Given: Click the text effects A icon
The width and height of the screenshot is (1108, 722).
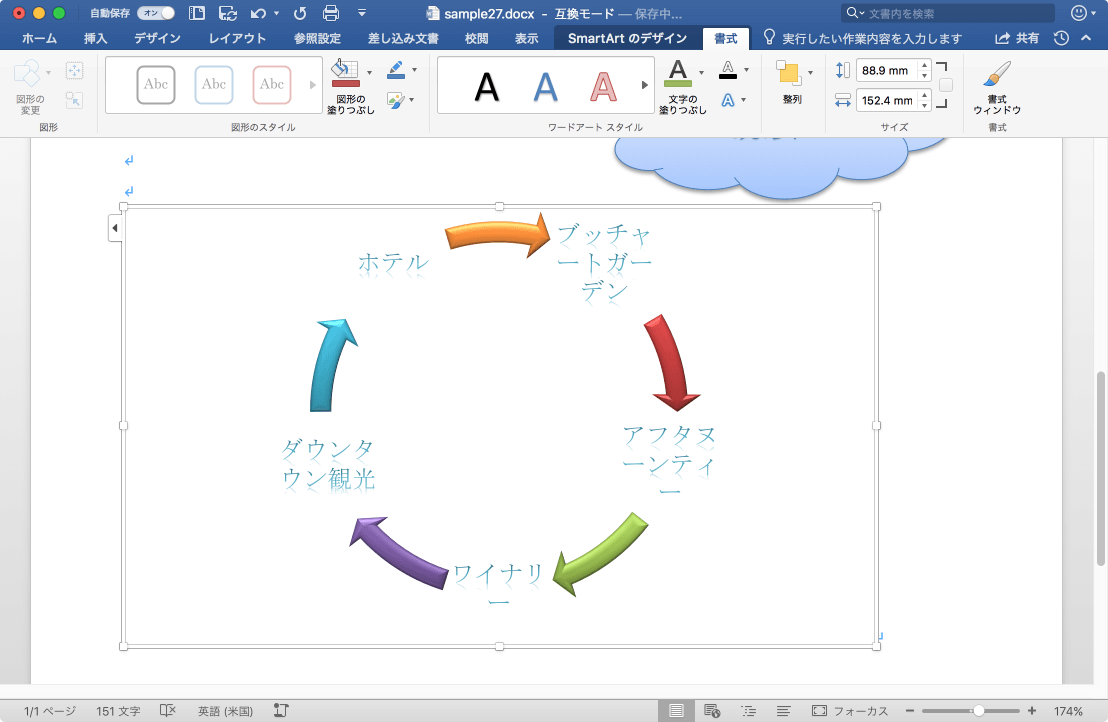Looking at the screenshot, I should (x=728, y=100).
